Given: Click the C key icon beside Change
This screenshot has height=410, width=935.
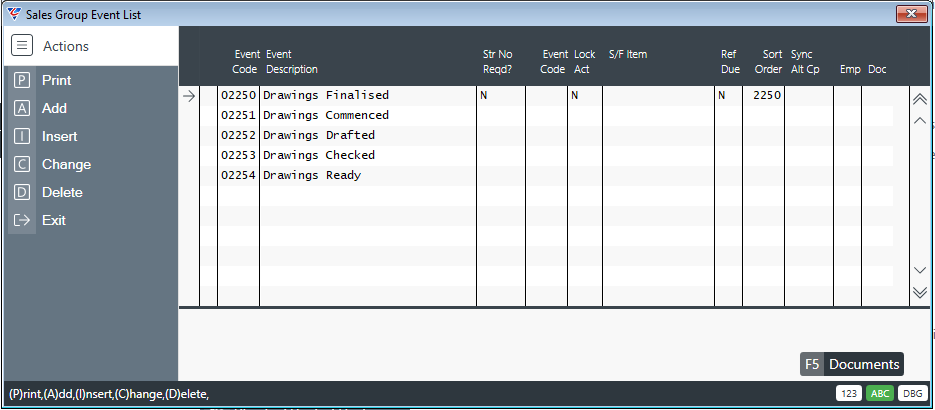Looking at the screenshot, I should (x=21, y=164).
